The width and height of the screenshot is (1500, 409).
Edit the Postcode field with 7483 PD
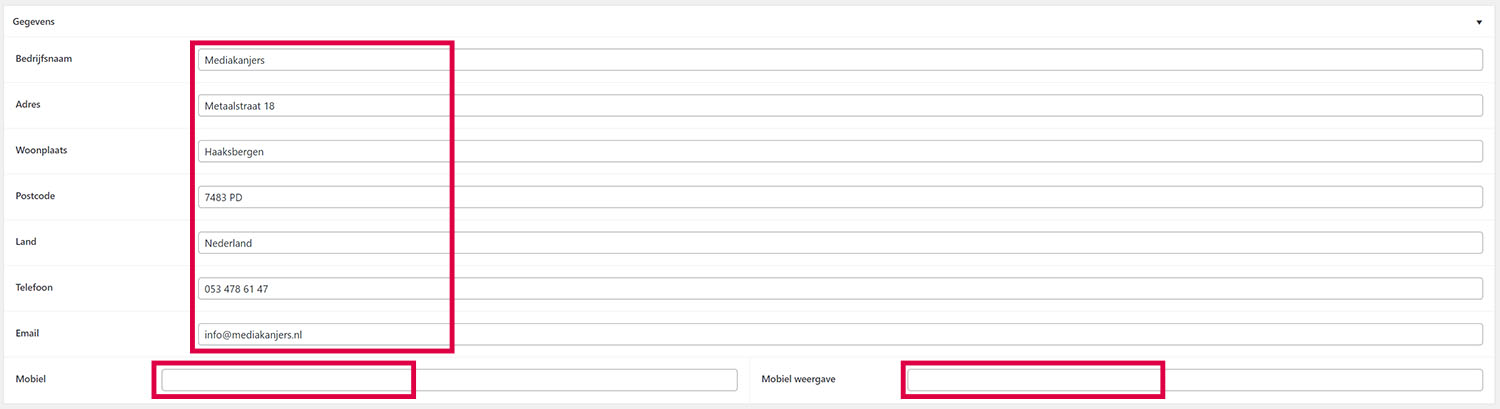(x=840, y=197)
